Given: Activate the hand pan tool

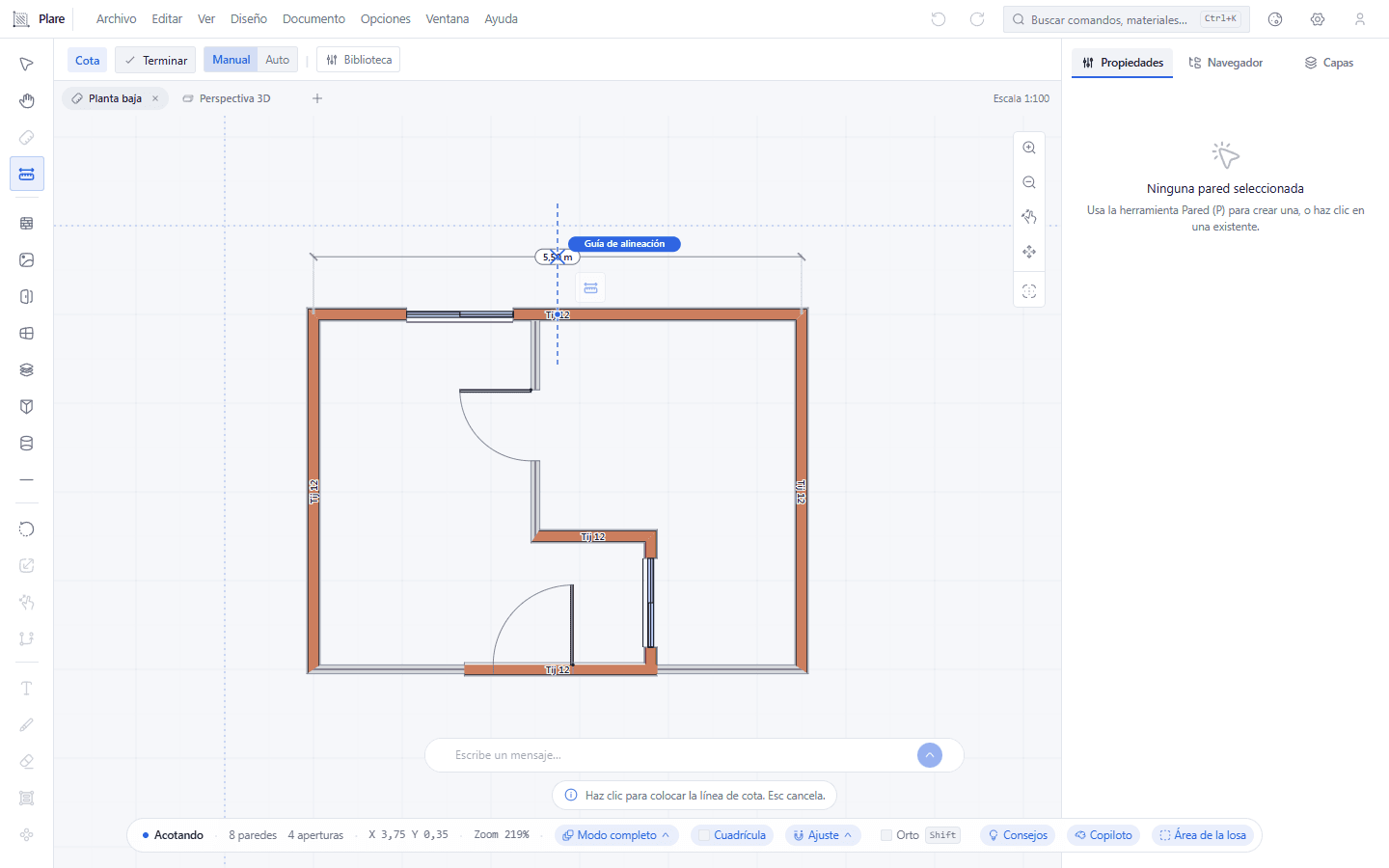Looking at the screenshot, I should click(26, 101).
